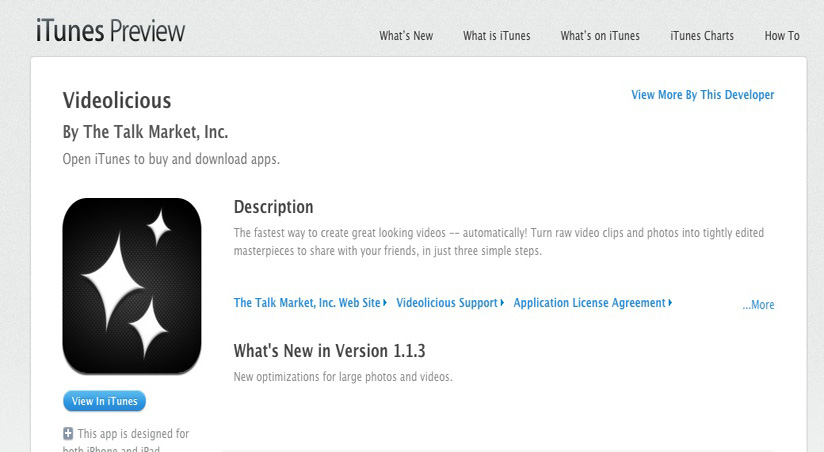Click the Videolicious app icon with sparkles
824x452 pixels.
132,286
